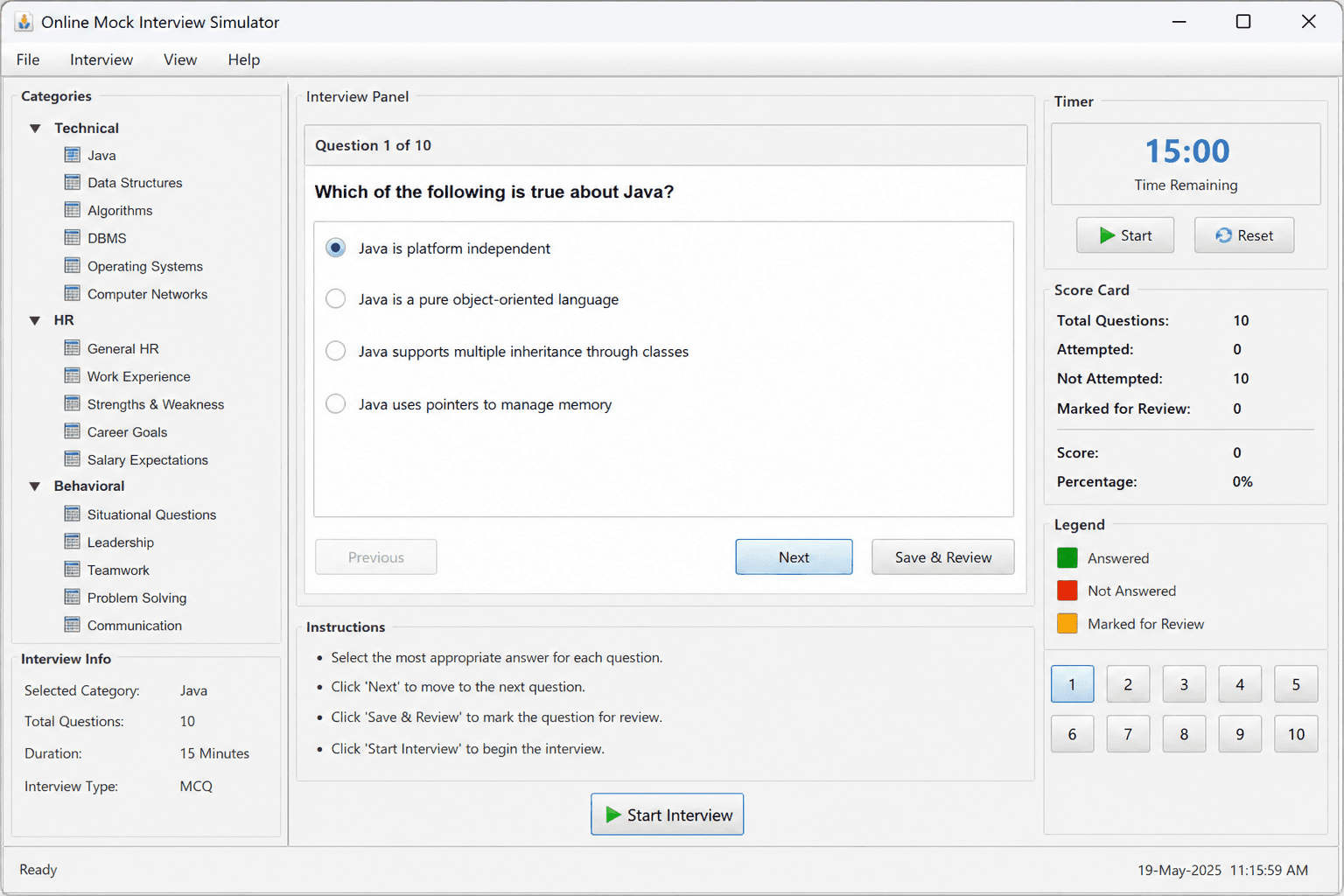This screenshot has width=1344, height=896.
Task: Select 'Java is a pure object-oriented language'
Action: 335,299
